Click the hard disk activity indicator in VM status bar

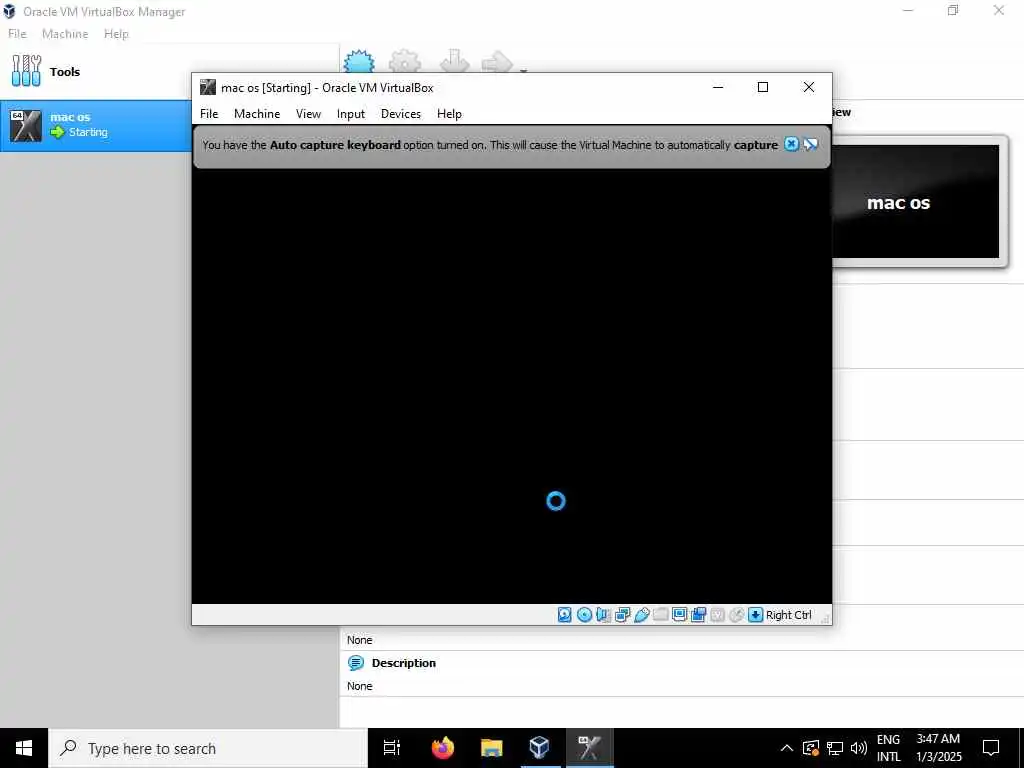tap(564, 615)
